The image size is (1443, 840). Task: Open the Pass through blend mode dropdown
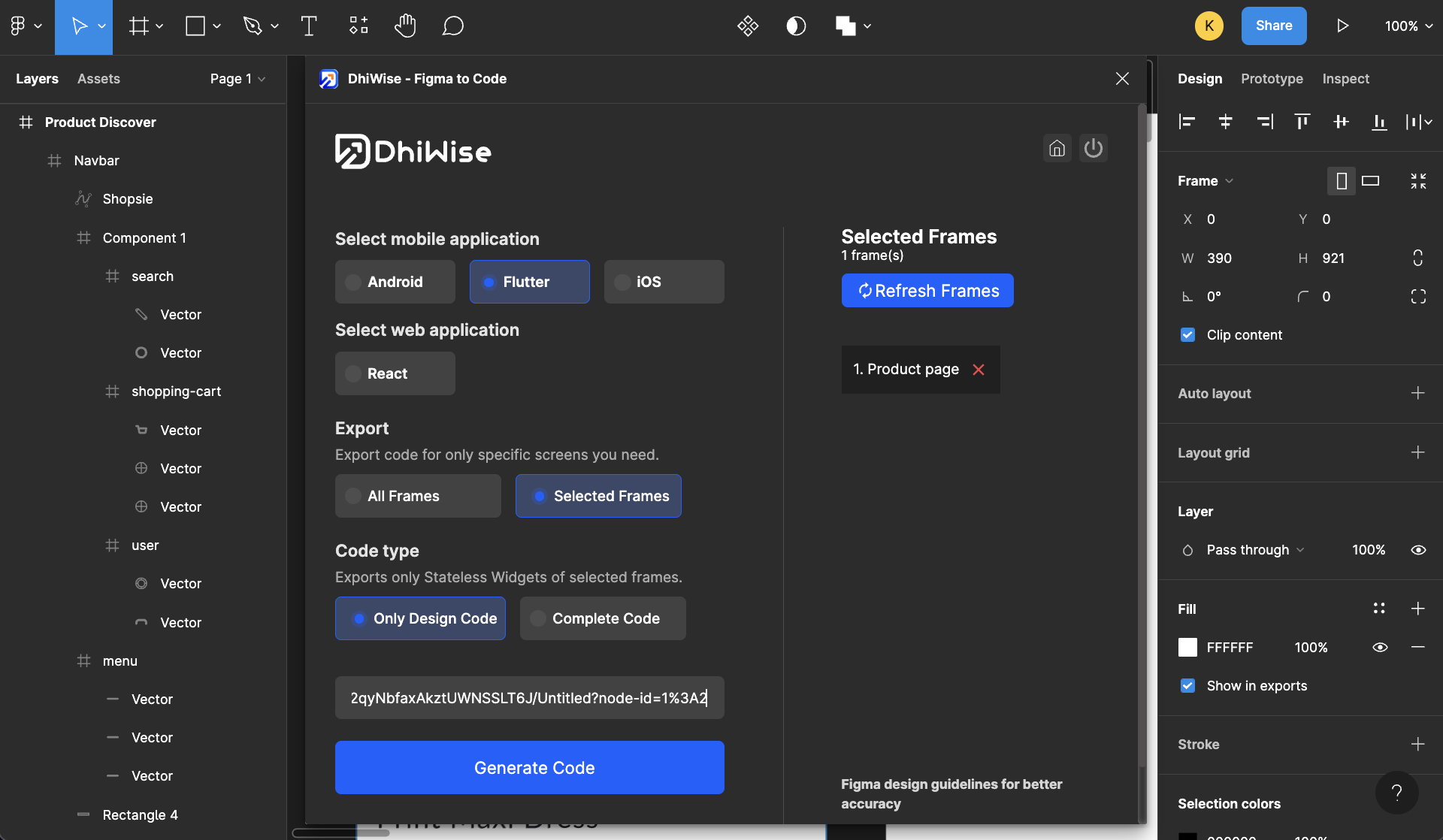point(1255,550)
